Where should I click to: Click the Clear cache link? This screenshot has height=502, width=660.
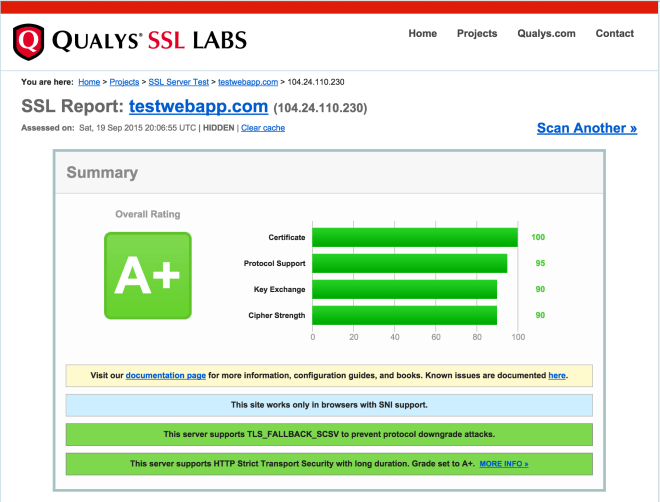[263, 128]
